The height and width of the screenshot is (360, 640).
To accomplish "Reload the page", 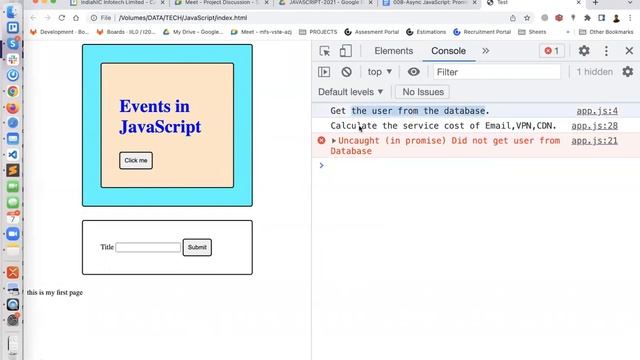I will point(62,18).
